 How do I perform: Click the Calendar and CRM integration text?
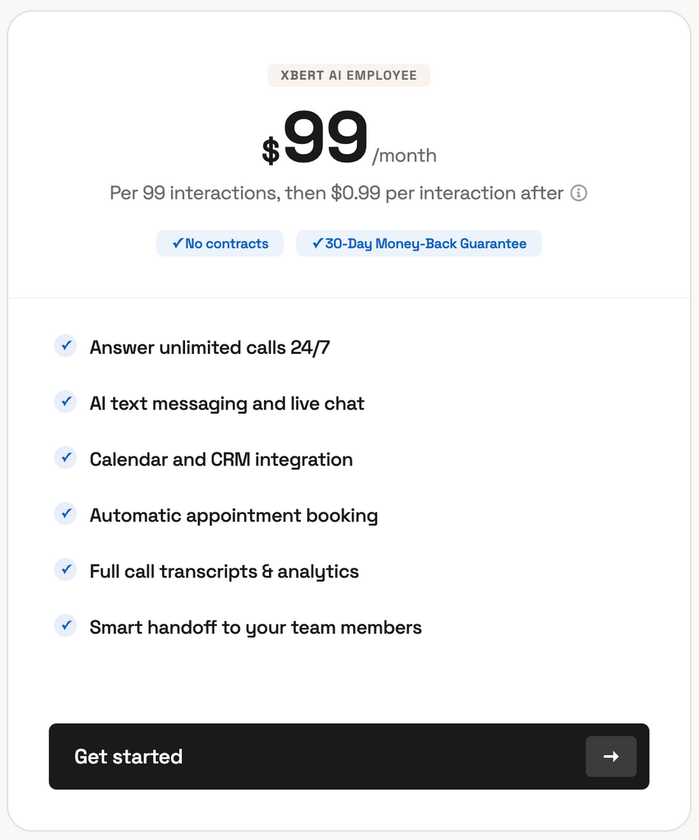point(221,460)
